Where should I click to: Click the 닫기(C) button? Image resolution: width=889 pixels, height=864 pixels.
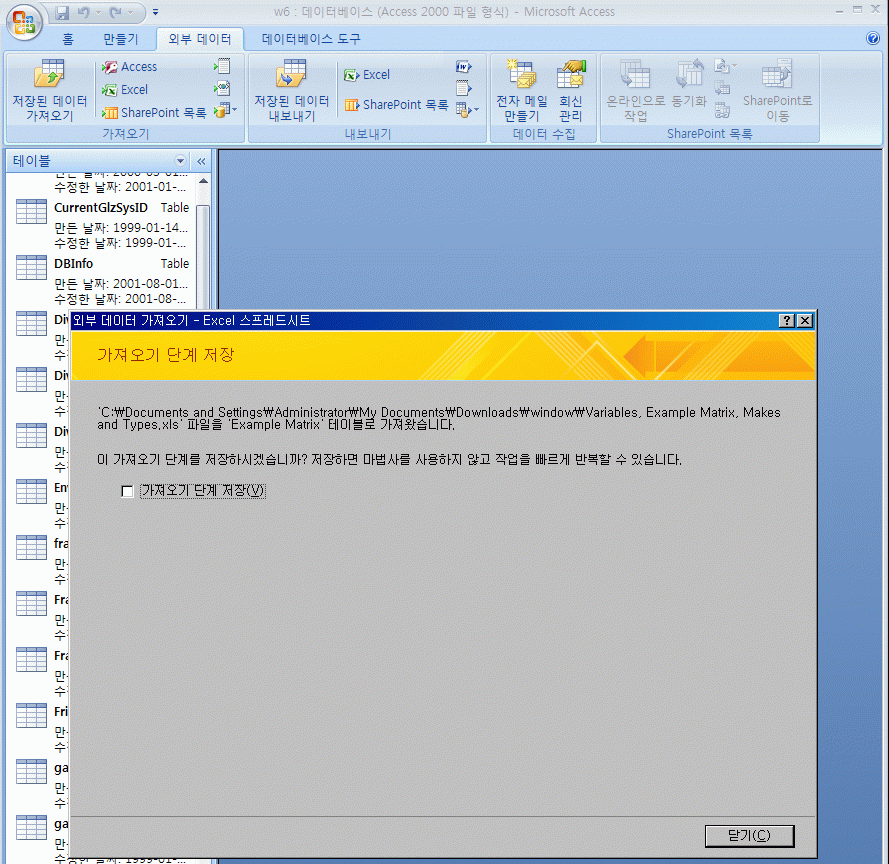(x=749, y=835)
